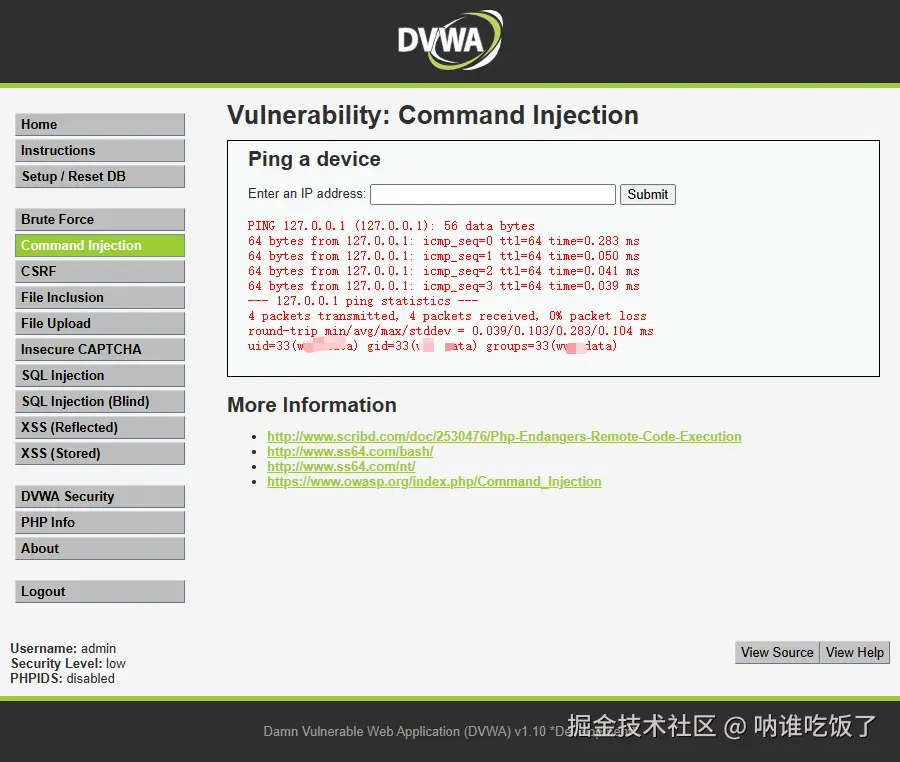Open Setup / Reset DB
The height and width of the screenshot is (762, 900).
[100, 176]
